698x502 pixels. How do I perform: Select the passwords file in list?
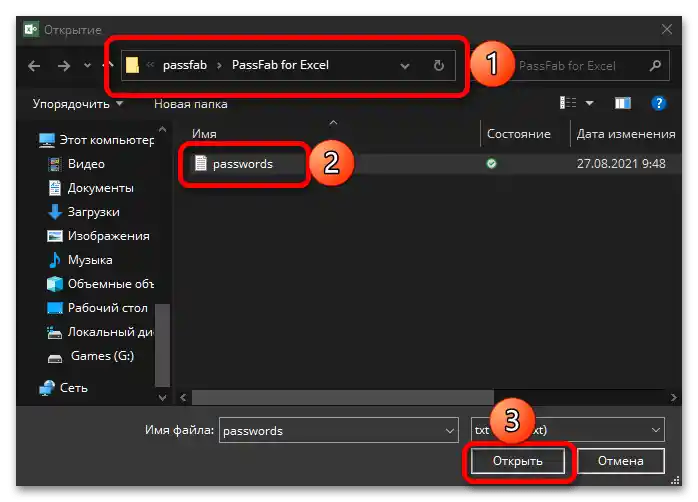coord(243,164)
